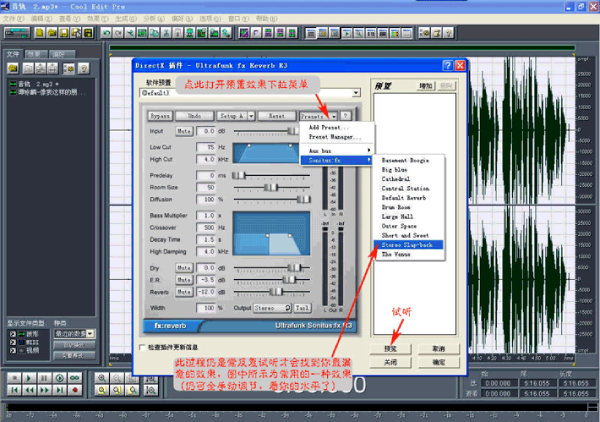Toggle the Mute button for Reverb
Screen dimensions: 600x422
(185, 294)
